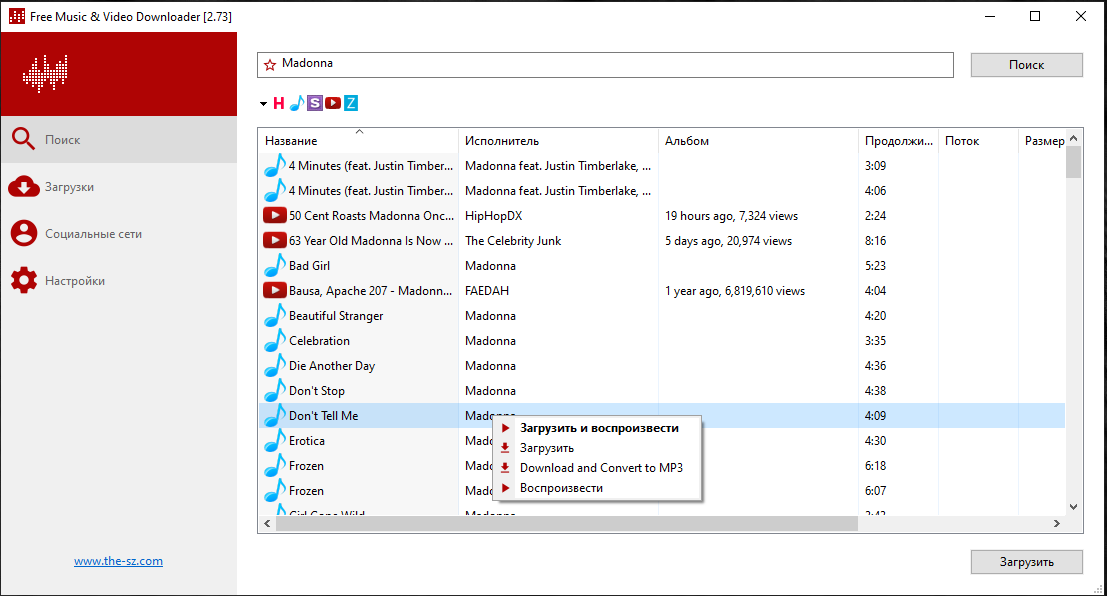Click the YouTube icon beside Bausa, Apache 207
The image size is (1107, 596).
coord(275,290)
